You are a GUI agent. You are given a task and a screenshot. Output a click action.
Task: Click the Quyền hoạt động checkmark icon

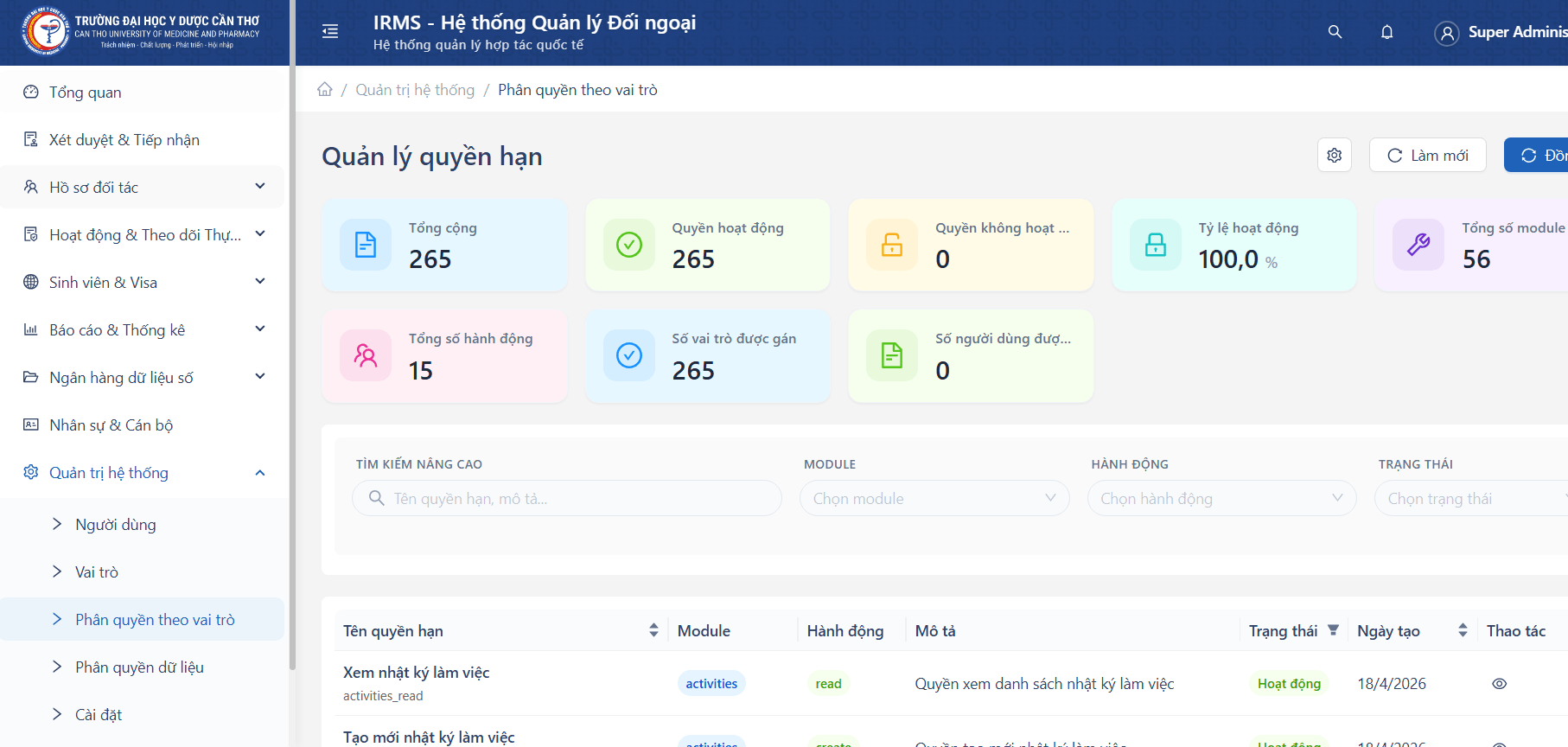(x=629, y=245)
